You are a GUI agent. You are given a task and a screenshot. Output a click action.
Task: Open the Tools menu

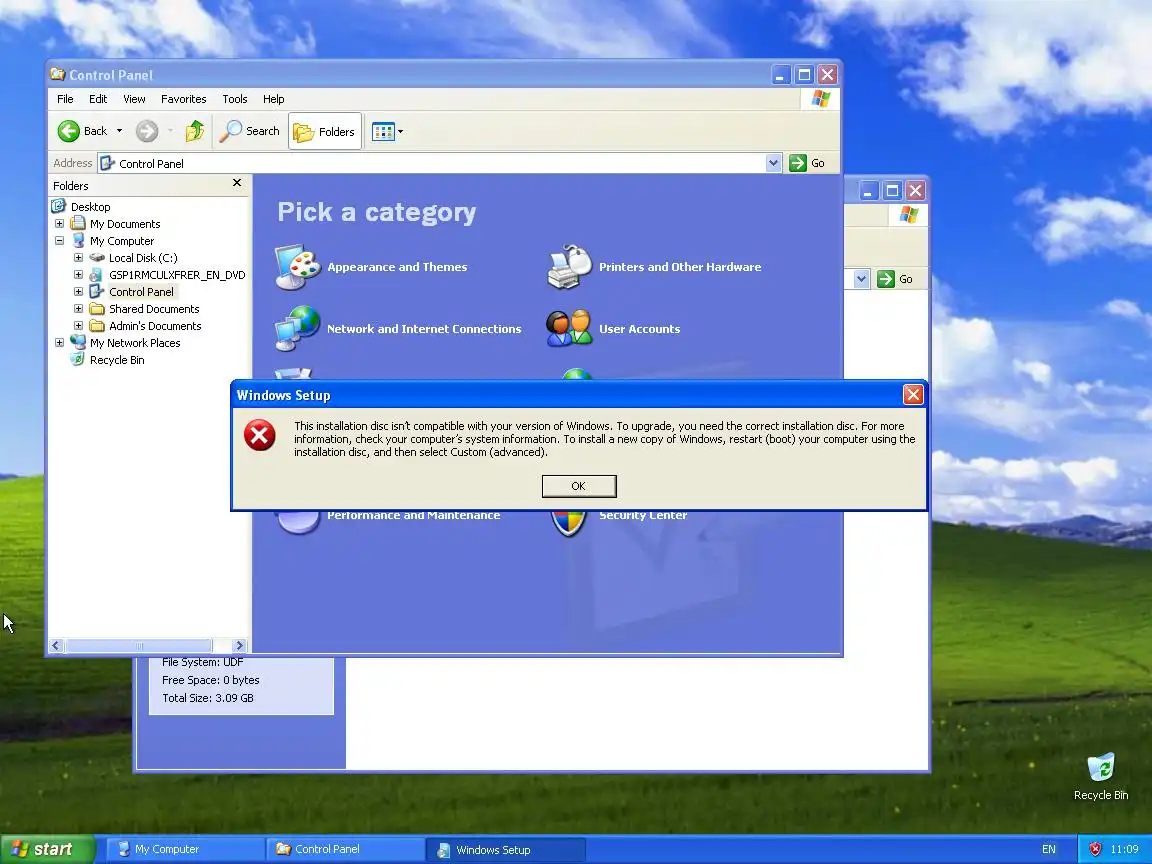pyautogui.click(x=234, y=98)
